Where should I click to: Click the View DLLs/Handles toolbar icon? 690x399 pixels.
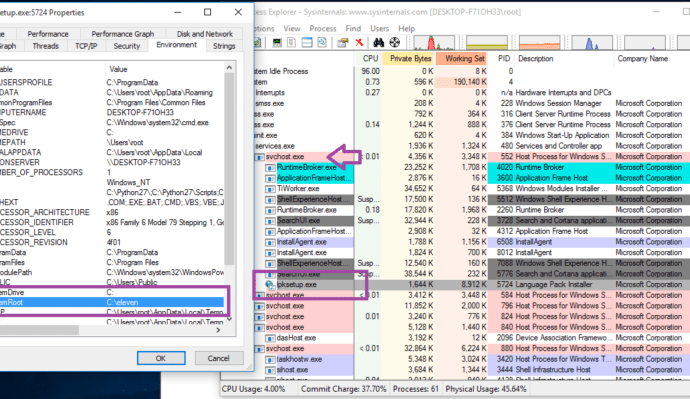tap(322, 42)
